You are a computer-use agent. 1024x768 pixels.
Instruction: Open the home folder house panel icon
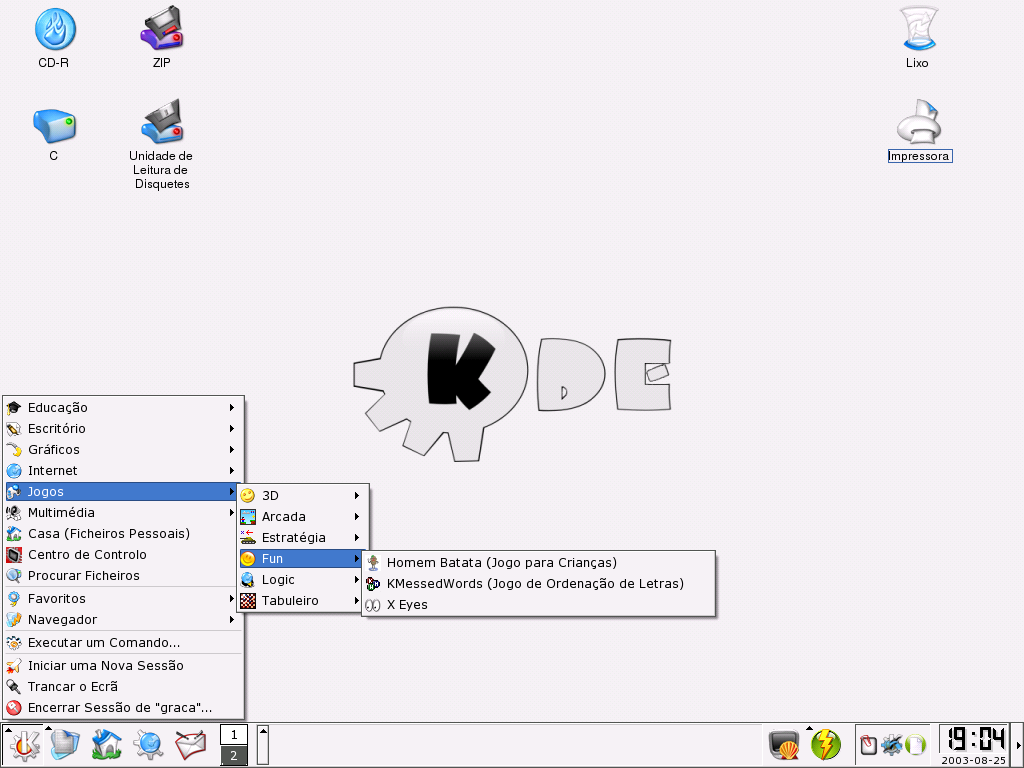tap(106, 744)
